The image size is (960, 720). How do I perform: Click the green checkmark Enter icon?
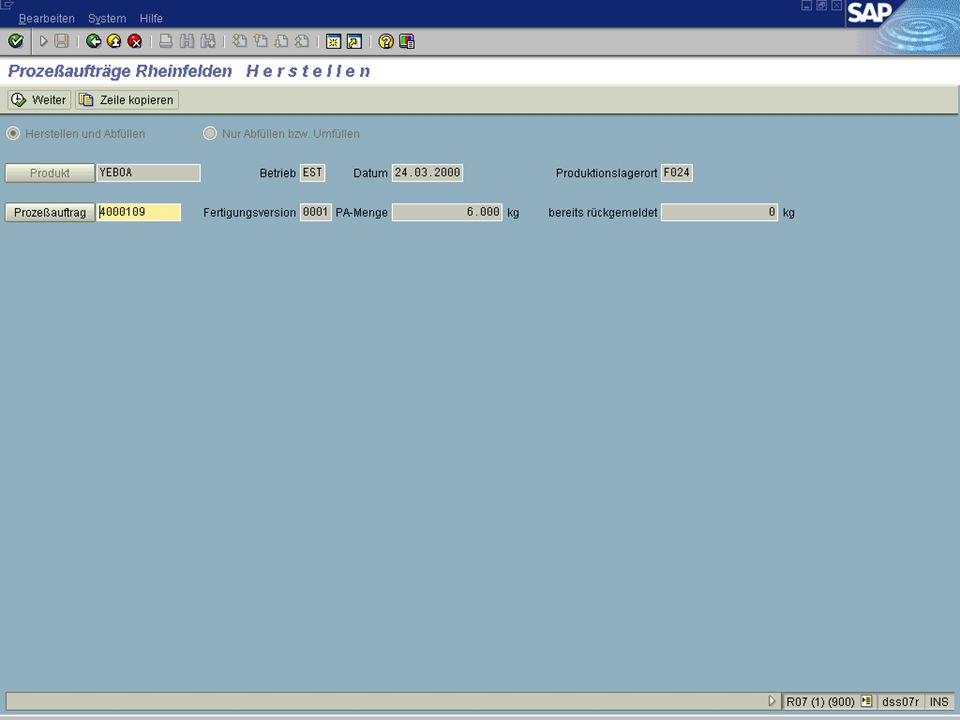(16, 41)
